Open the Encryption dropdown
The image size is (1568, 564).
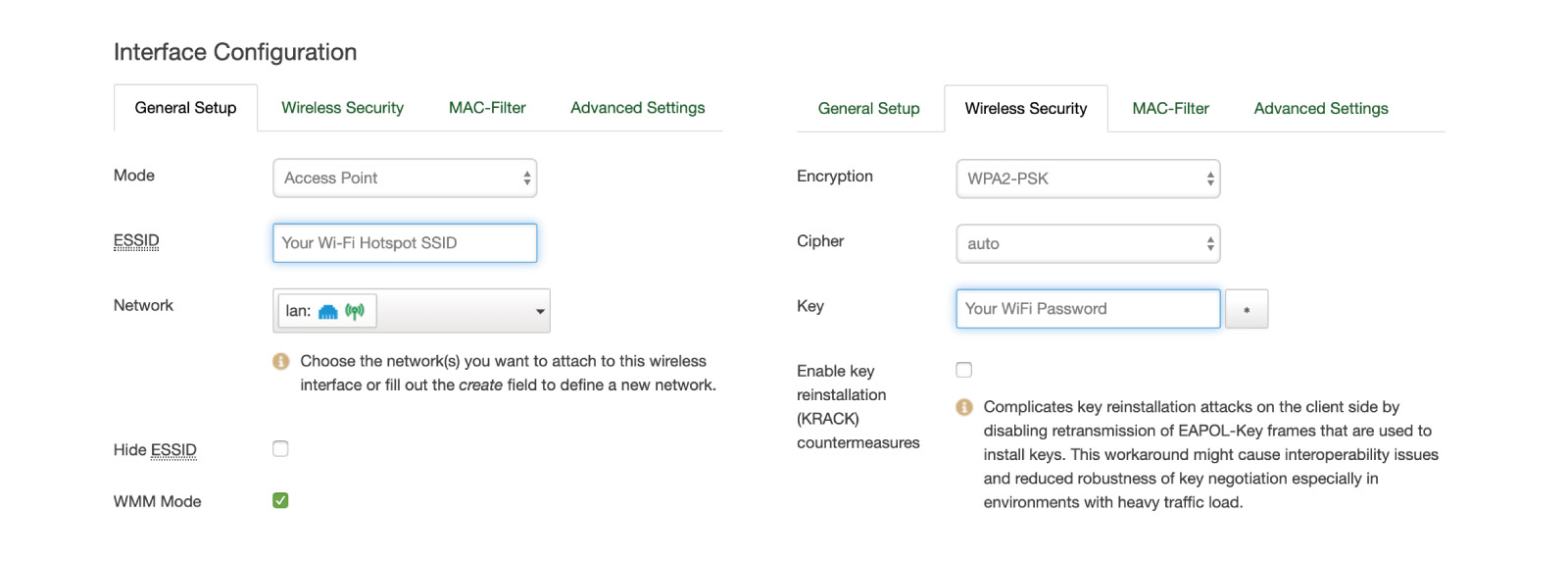tap(1088, 179)
